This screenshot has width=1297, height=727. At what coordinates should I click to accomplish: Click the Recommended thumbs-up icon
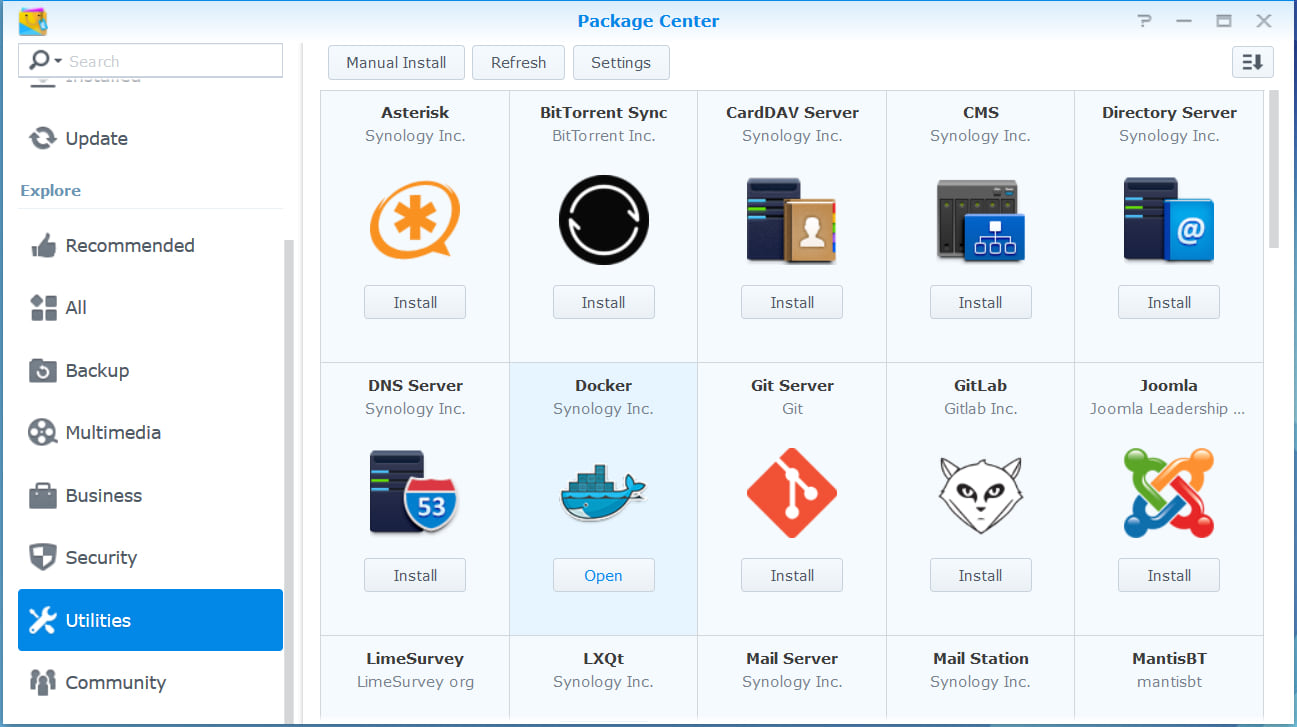coord(43,245)
